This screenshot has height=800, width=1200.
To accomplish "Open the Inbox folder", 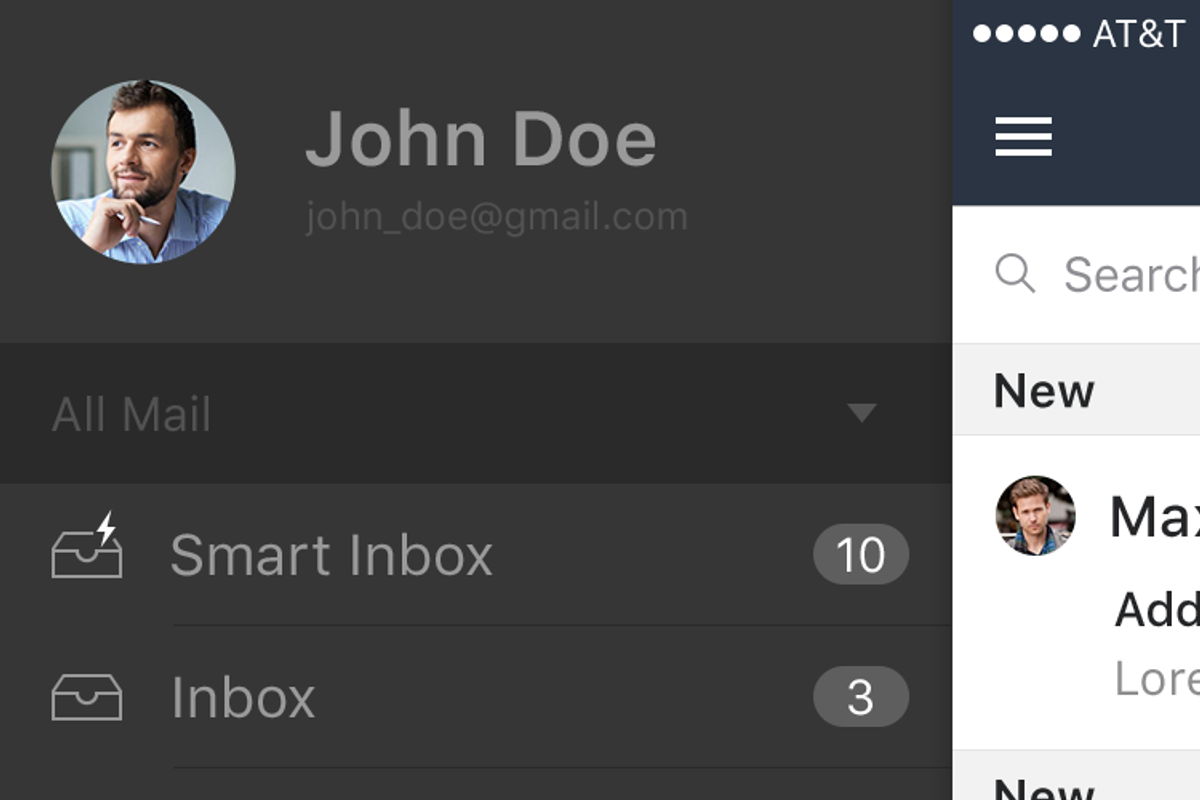I will click(476, 697).
